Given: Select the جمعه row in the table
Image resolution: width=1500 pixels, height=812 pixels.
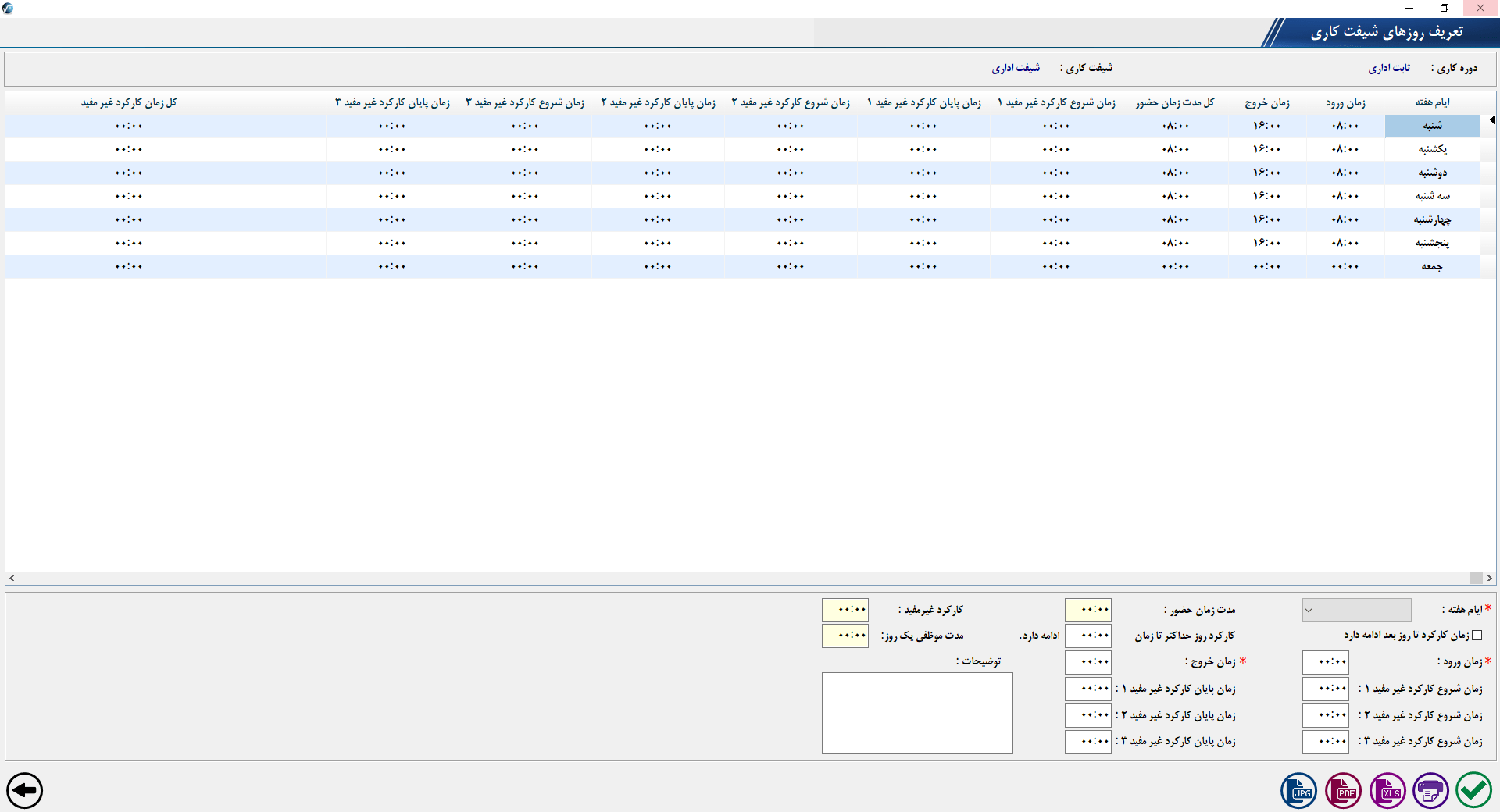Looking at the screenshot, I should [1432, 267].
